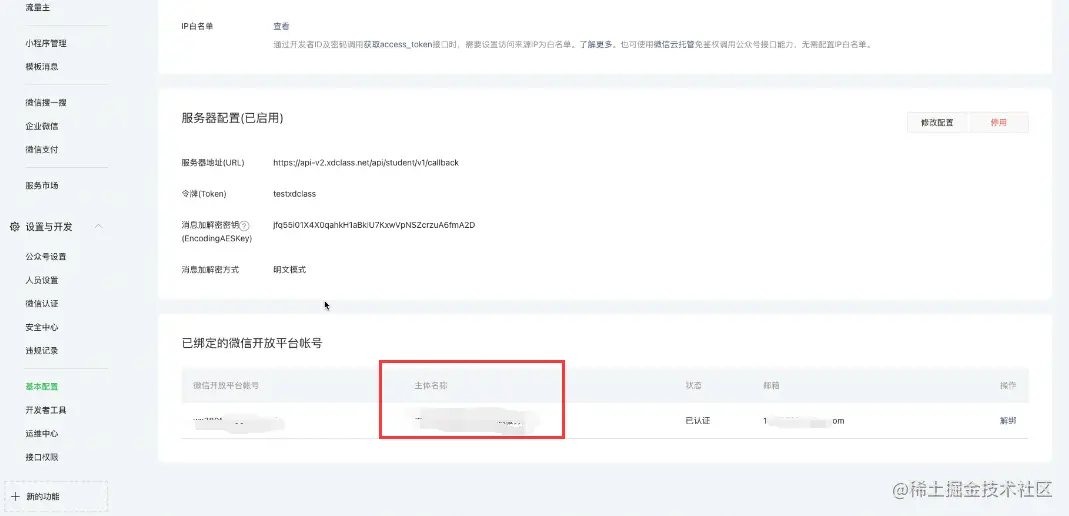The image size is (1069, 516).
Task: Click the gear icon beside 设置与开发
Action: point(14,226)
